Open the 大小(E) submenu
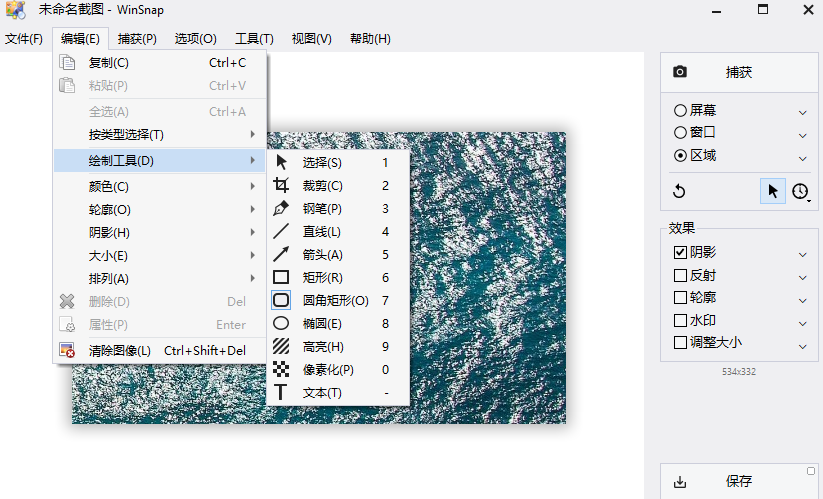This screenshot has width=823, height=499. tap(160, 256)
